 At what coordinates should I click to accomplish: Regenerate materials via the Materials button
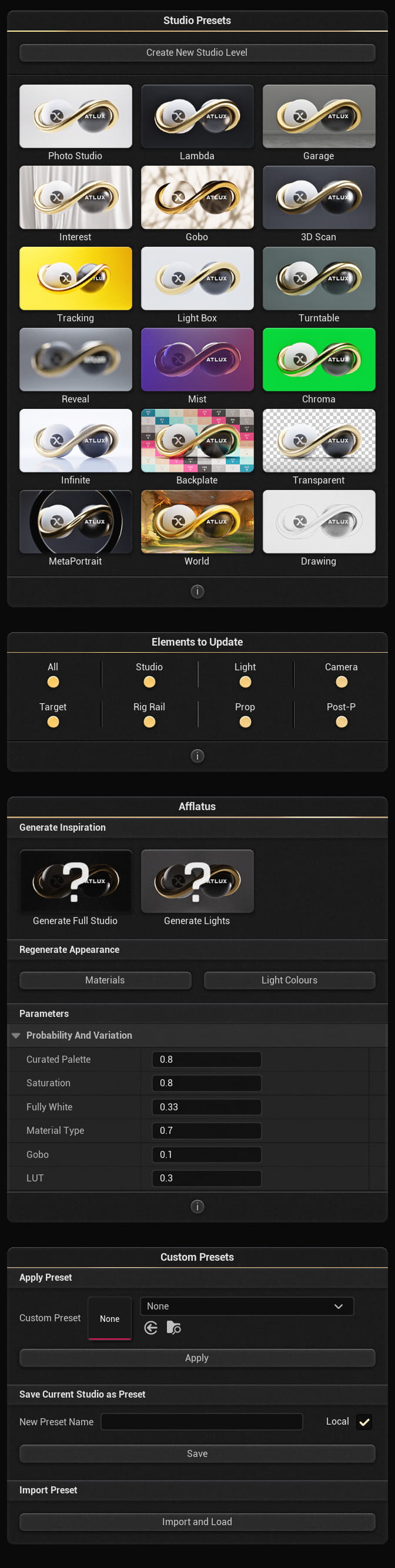105,980
